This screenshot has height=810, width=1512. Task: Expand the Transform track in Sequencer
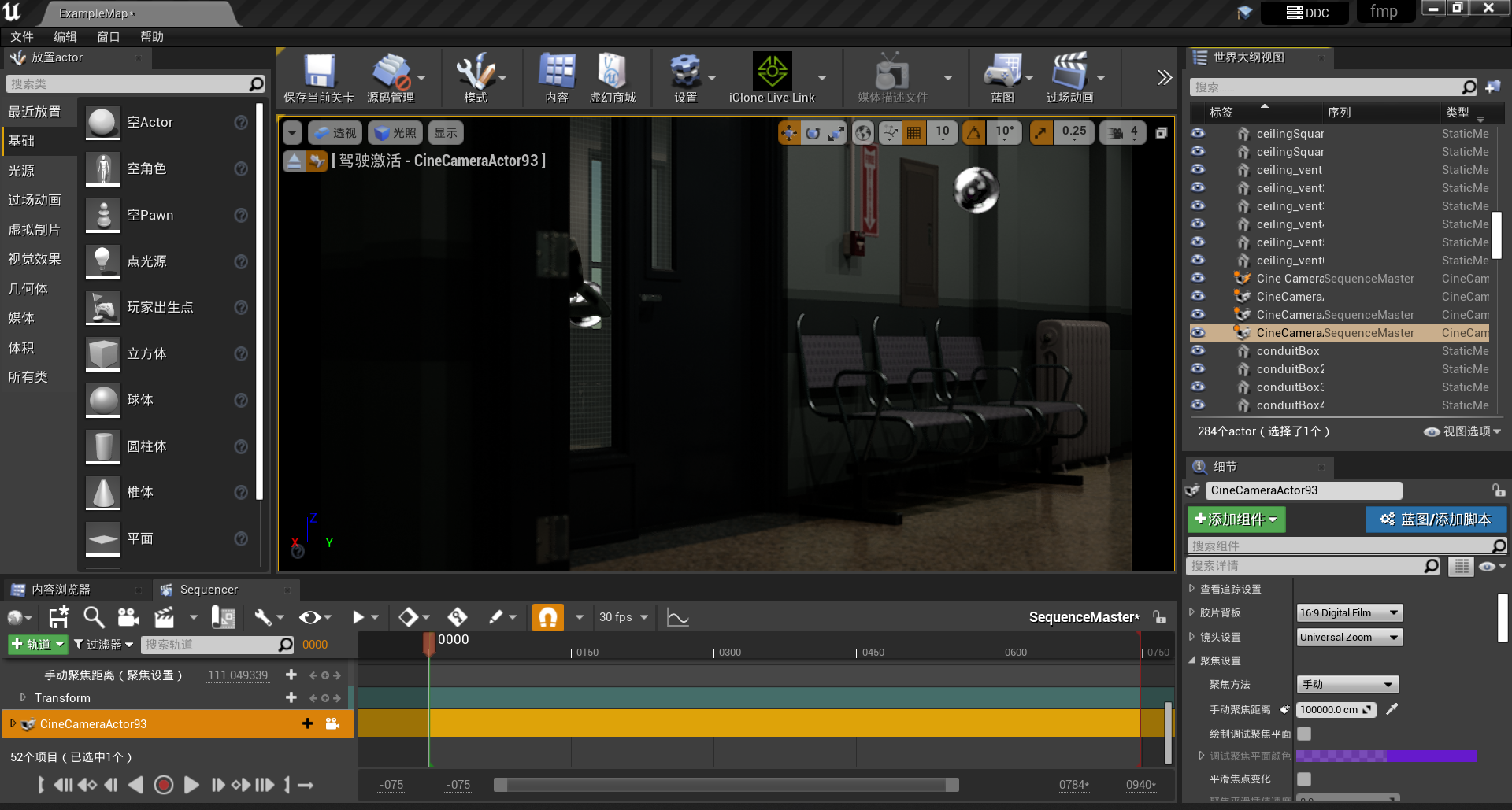[23, 697]
